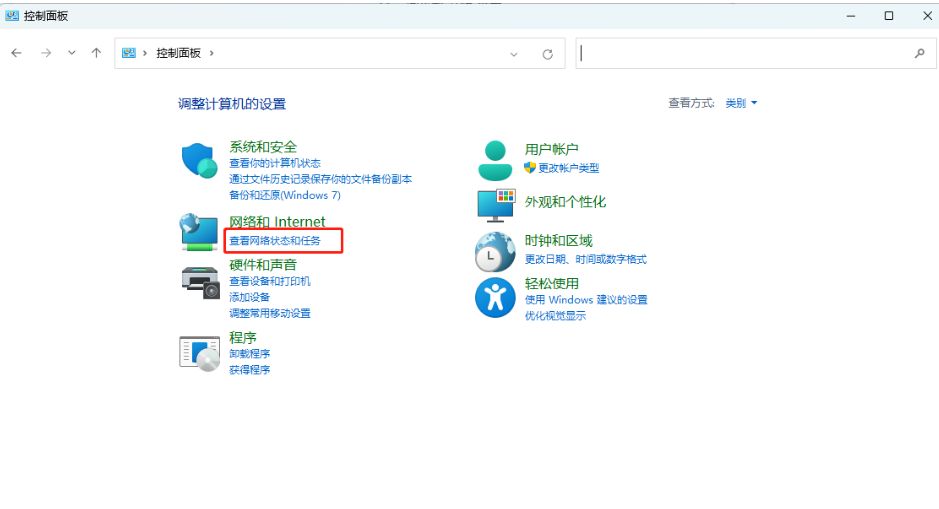Click the 卸载程序 link

(249, 354)
